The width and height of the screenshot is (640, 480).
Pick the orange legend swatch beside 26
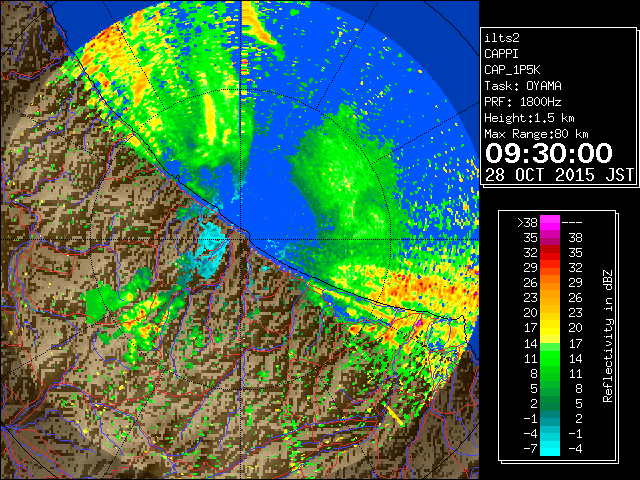click(x=550, y=283)
